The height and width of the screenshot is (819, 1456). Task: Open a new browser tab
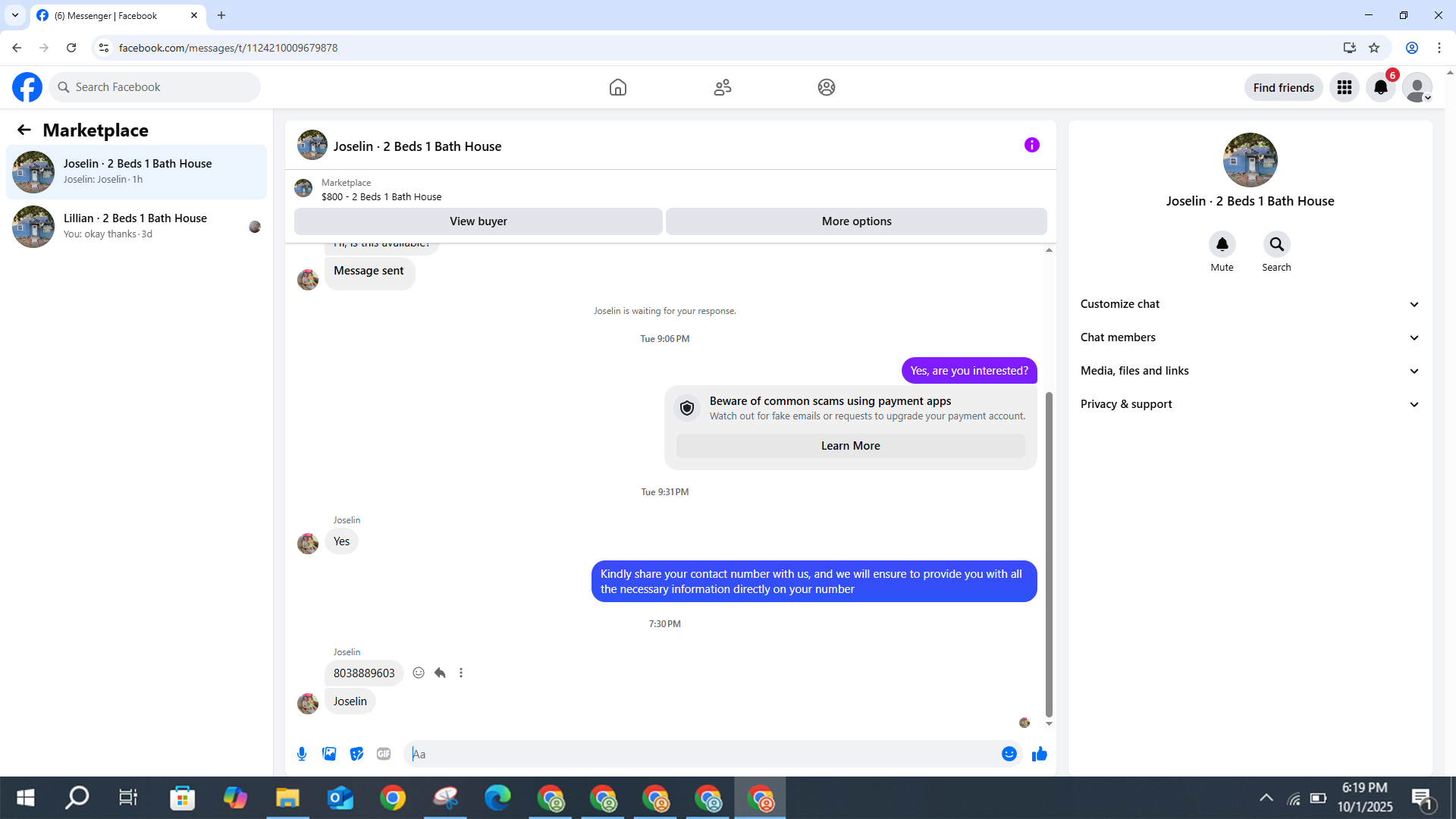221,15
